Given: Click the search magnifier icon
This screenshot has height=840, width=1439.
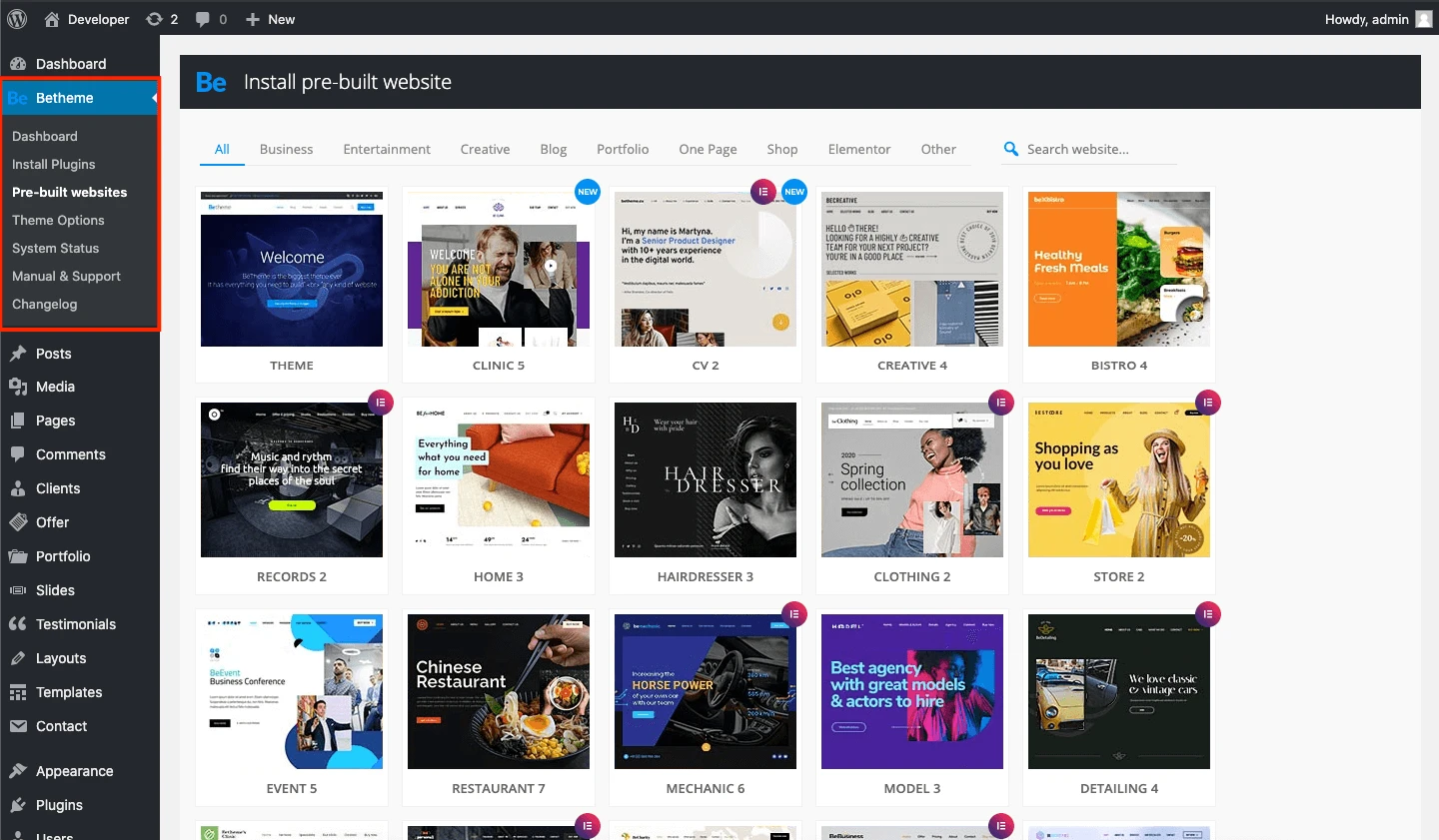Looking at the screenshot, I should point(1010,149).
